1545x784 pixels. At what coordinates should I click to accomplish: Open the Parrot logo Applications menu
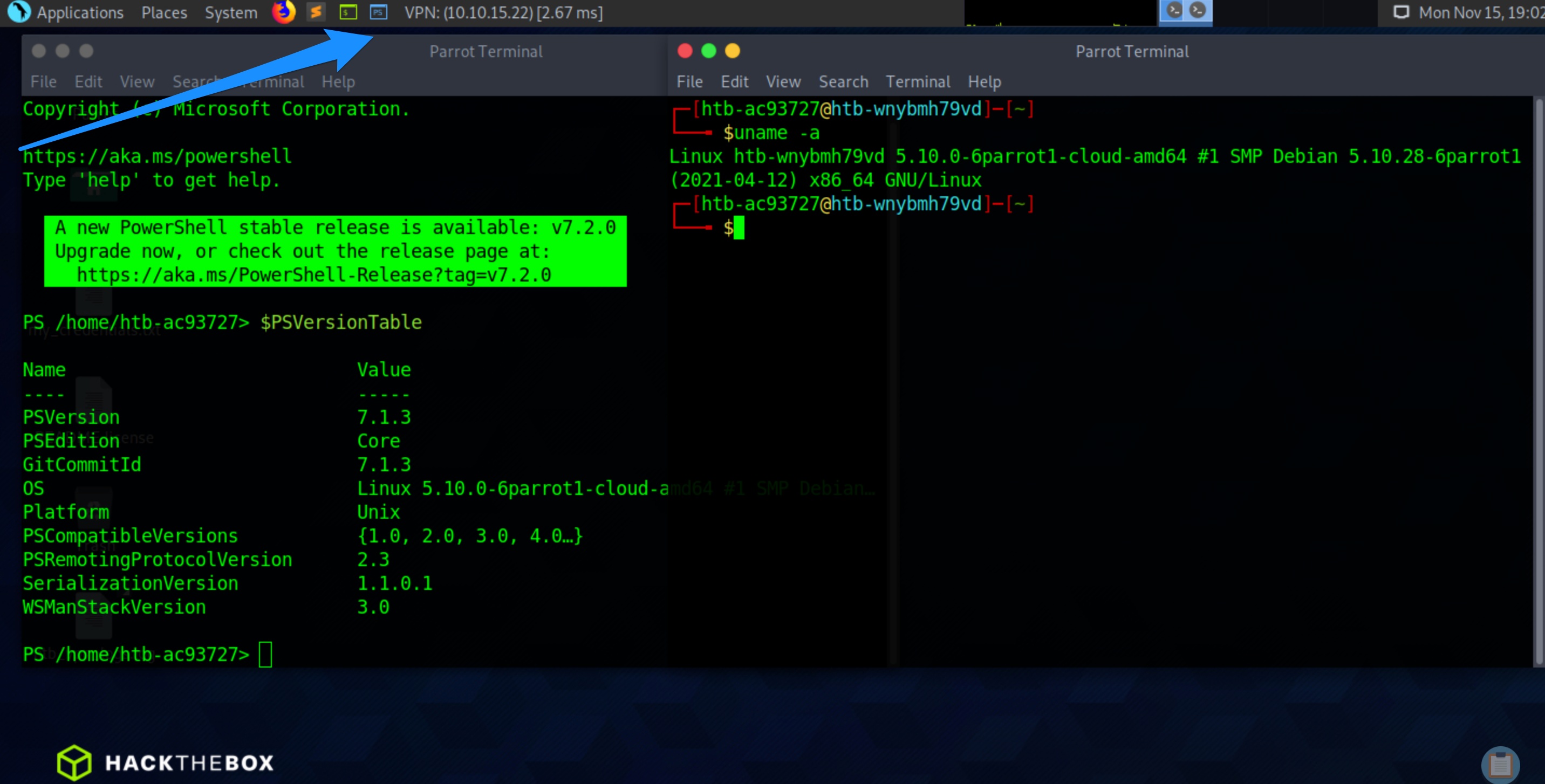[18, 12]
